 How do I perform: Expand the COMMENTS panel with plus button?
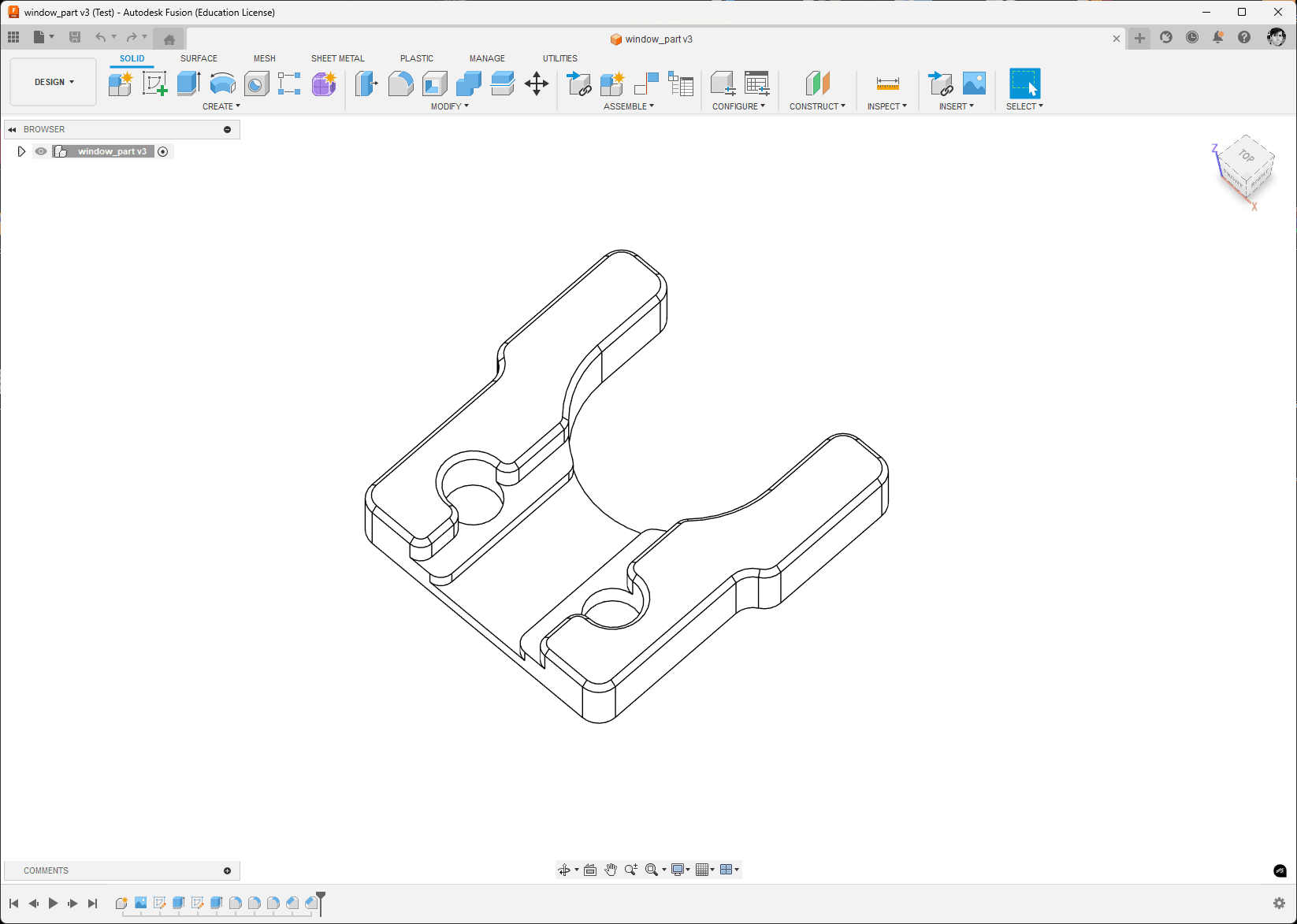point(228,870)
